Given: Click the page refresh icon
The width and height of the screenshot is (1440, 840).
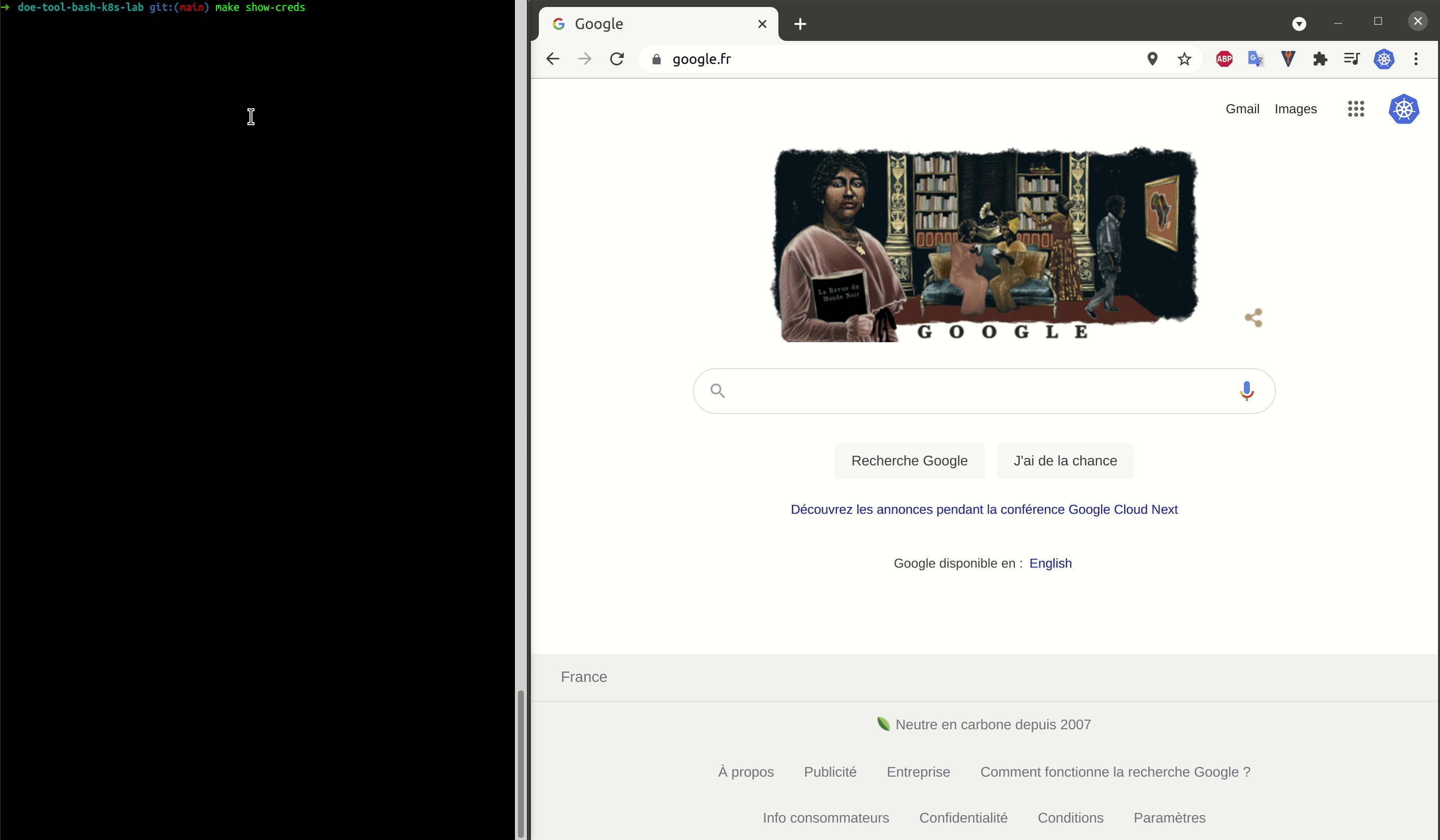Looking at the screenshot, I should (618, 58).
